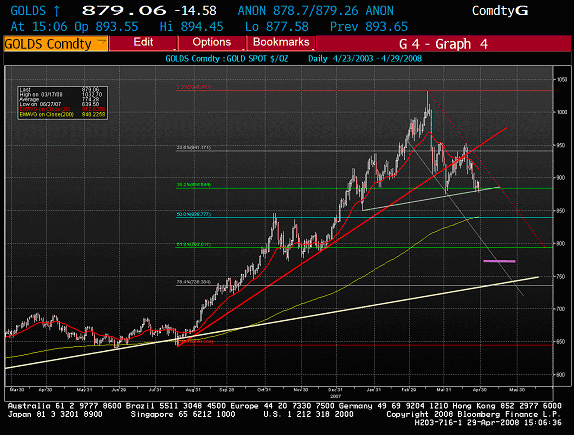Click the Brazil 5511 3048 4500 contact
574x435 pixels.
click(x=176, y=406)
